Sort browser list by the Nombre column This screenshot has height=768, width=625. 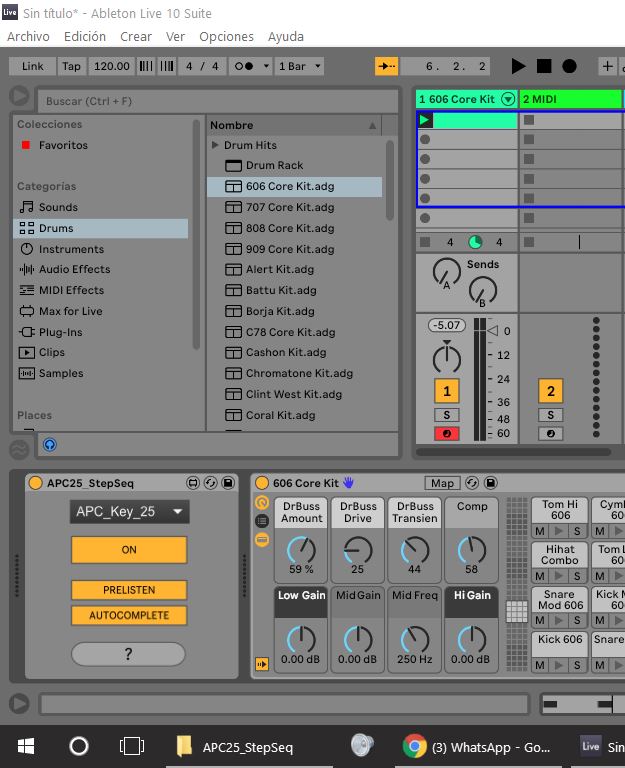pyautogui.click(x=295, y=125)
